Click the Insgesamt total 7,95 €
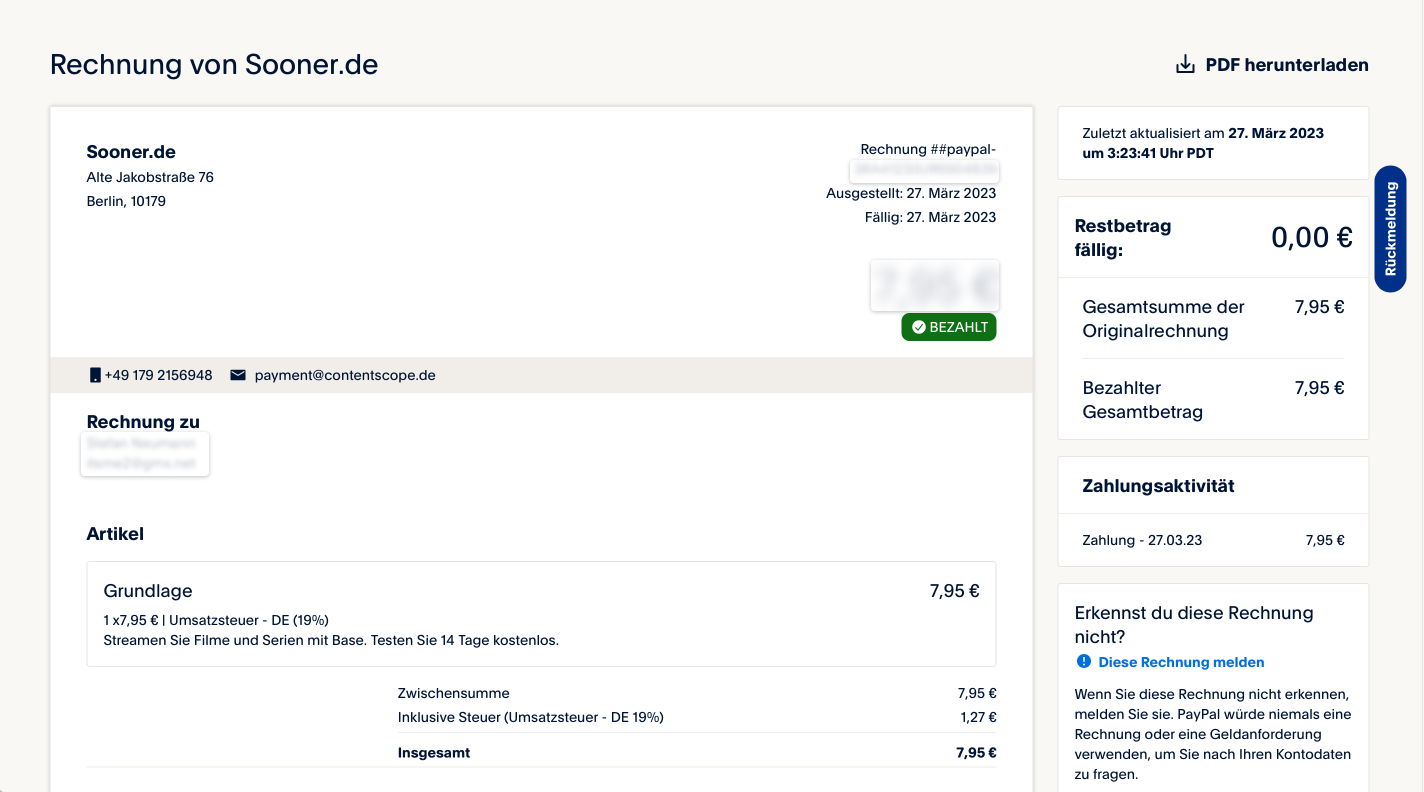The width and height of the screenshot is (1424, 792). [977, 753]
